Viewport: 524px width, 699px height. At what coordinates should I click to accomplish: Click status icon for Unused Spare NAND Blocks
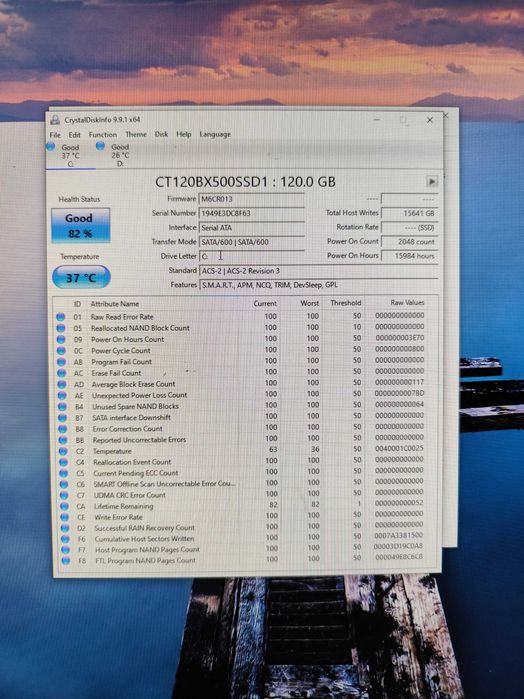[62, 407]
